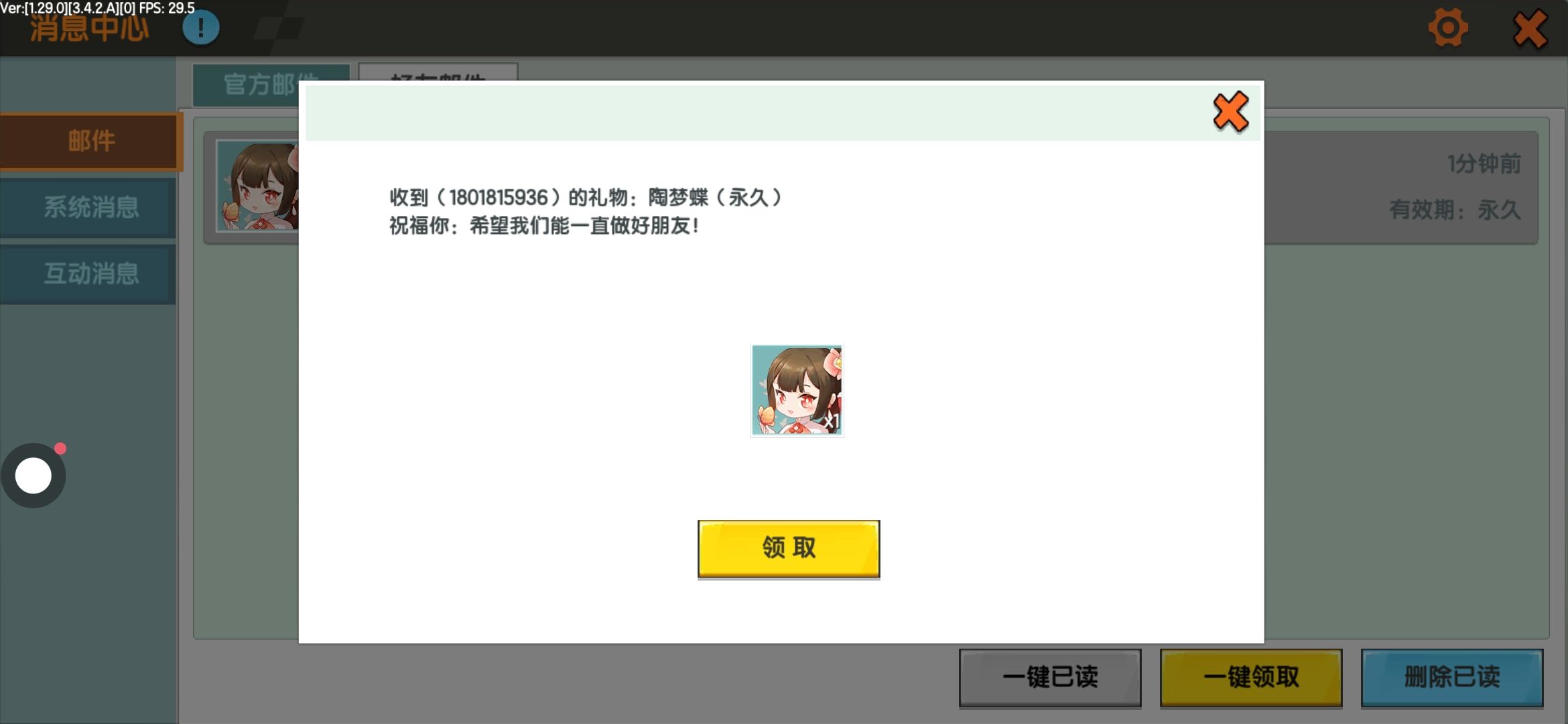Image resolution: width=1568 pixels, height=724 pixels.
Task: Click the mail sender avatar in list
Action: tap(258, 186)
